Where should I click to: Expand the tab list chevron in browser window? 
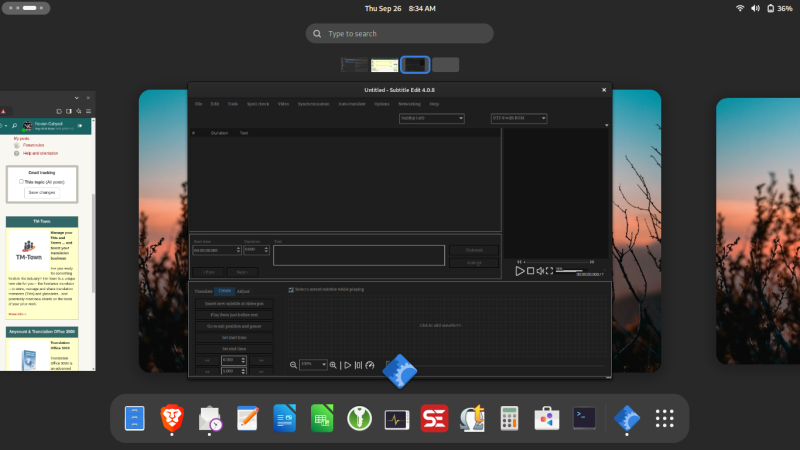(x=77, y=98)
